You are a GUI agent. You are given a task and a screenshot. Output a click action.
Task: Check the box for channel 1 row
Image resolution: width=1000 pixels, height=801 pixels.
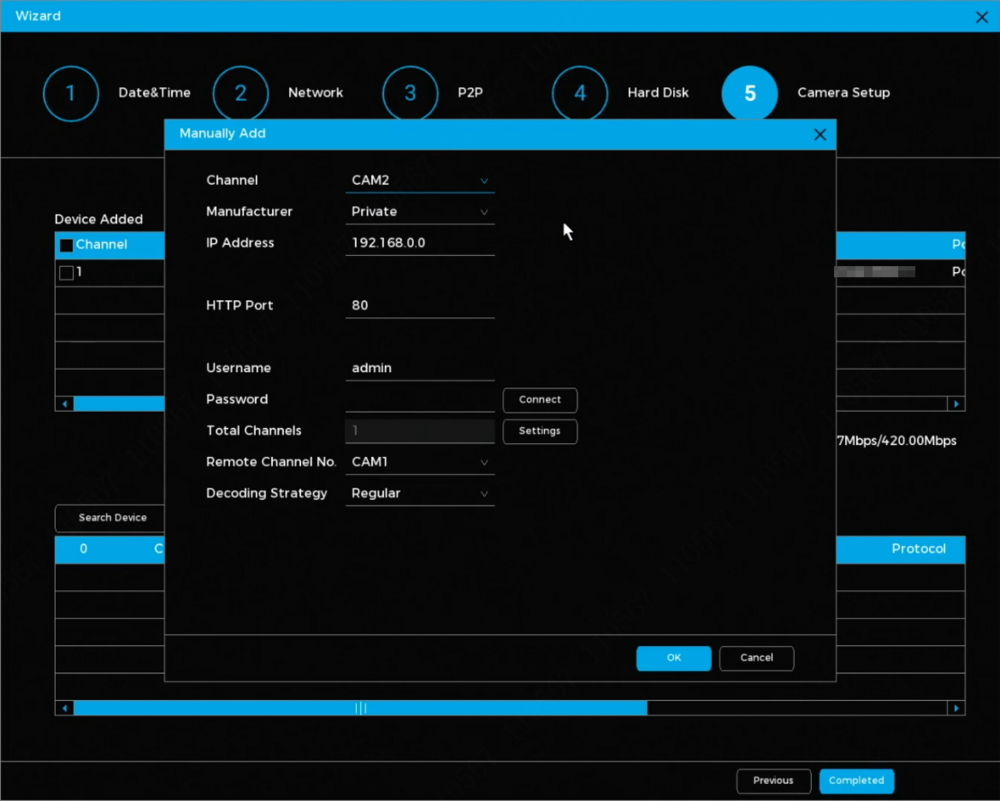click(x=66, y=273)
